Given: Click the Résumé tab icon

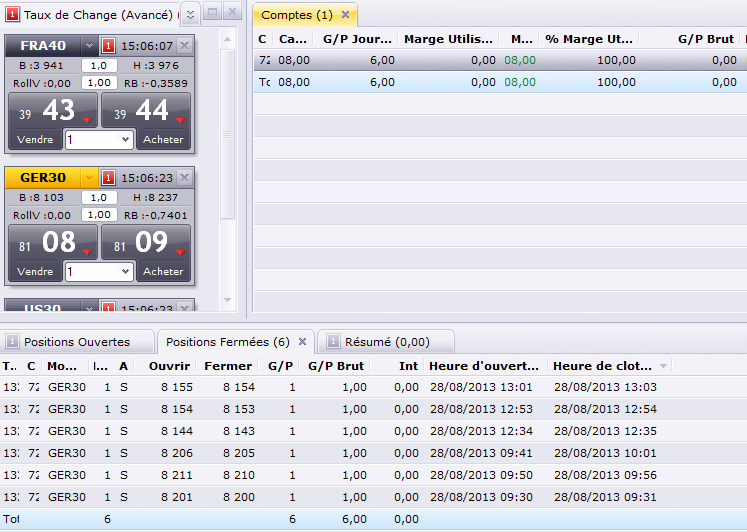Looking at the screenshot, I should 334,342.
